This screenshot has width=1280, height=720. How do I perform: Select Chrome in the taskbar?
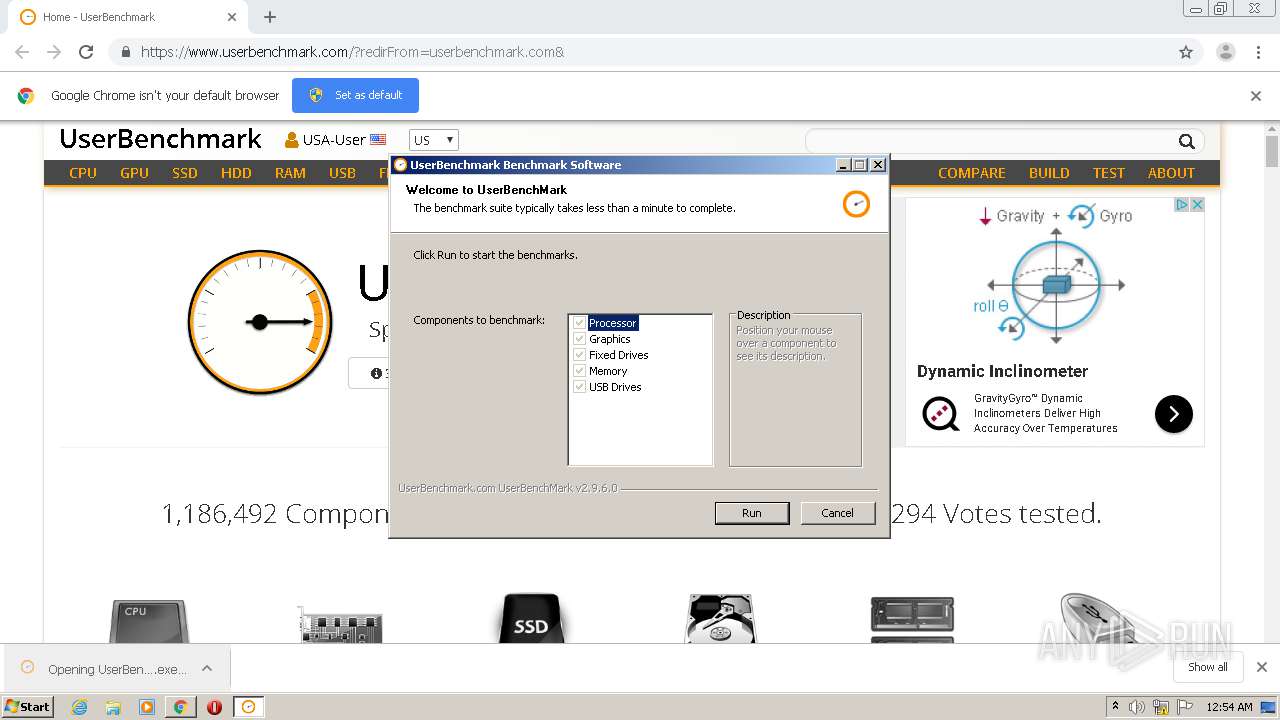click(x=180, y=707)
